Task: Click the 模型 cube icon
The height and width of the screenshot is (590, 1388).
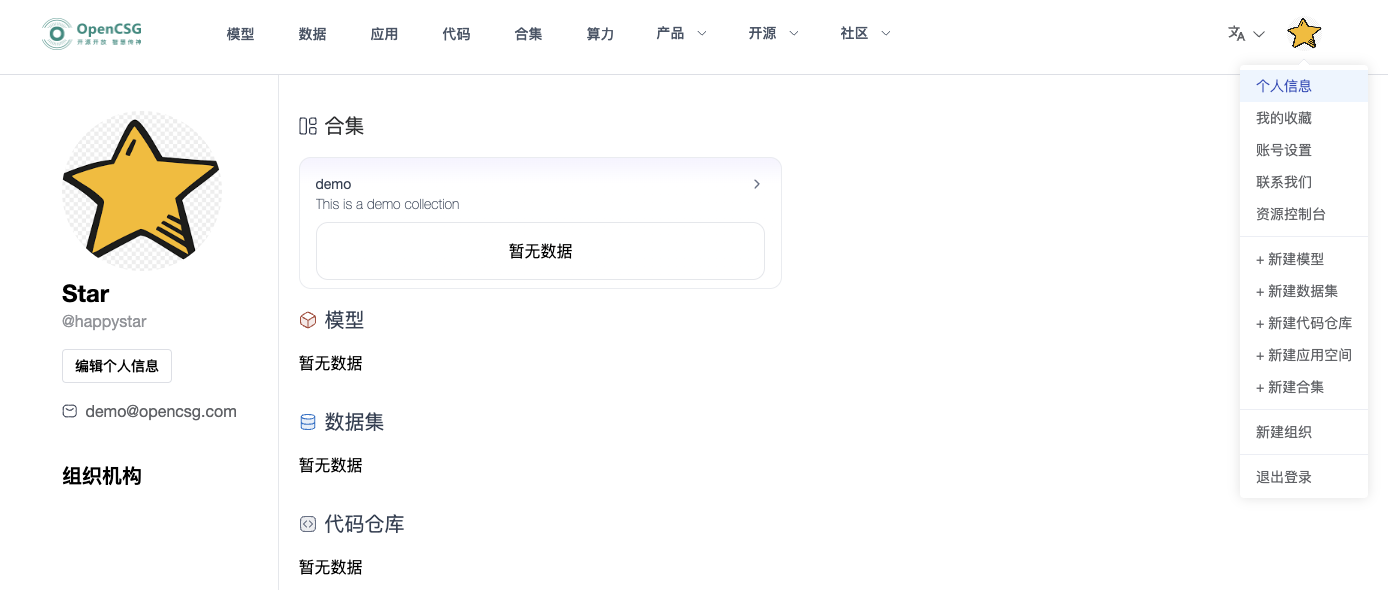Action: tap(308, 320)
